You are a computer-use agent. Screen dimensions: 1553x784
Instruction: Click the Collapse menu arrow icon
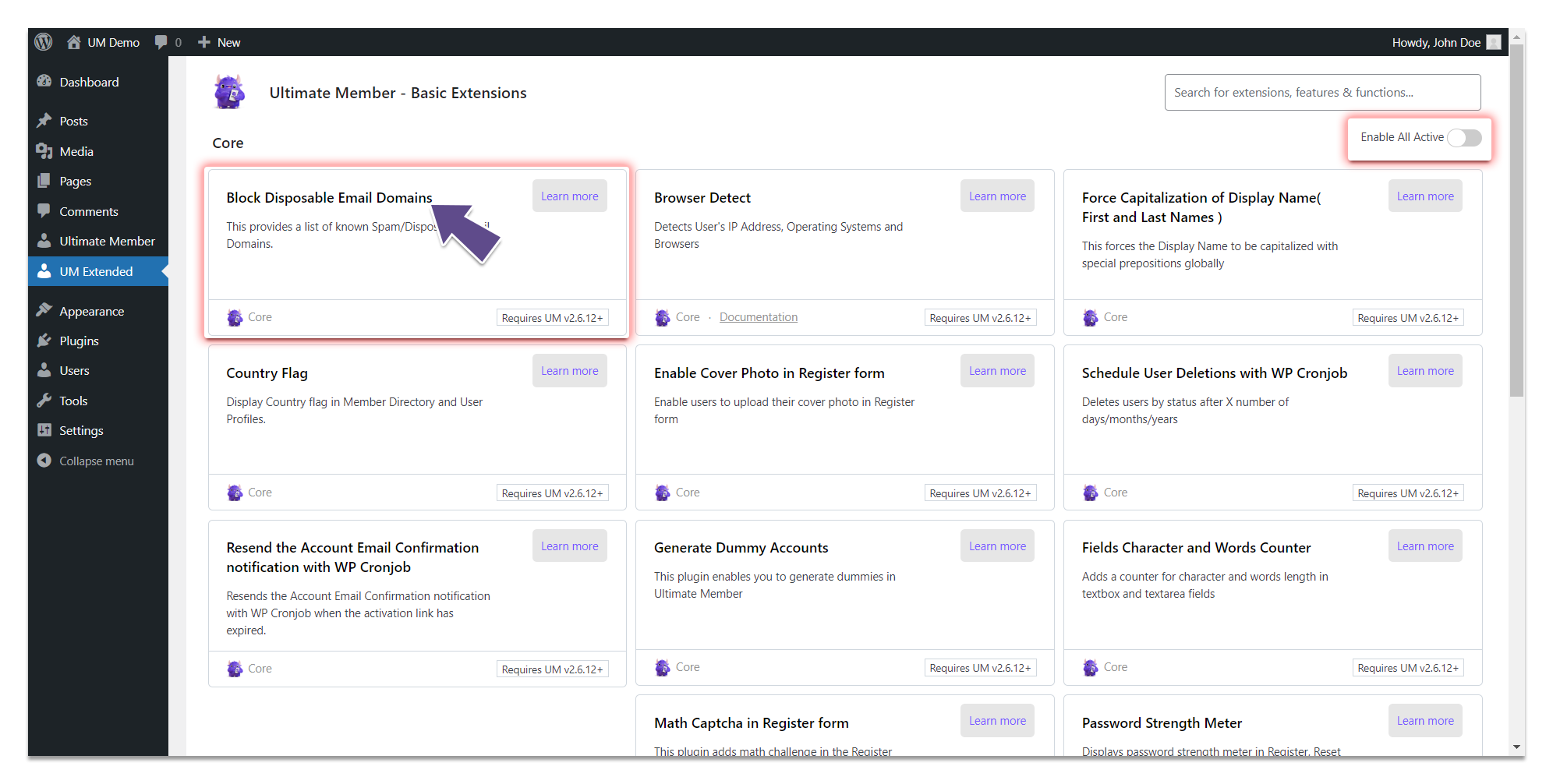tap(44, 461)
